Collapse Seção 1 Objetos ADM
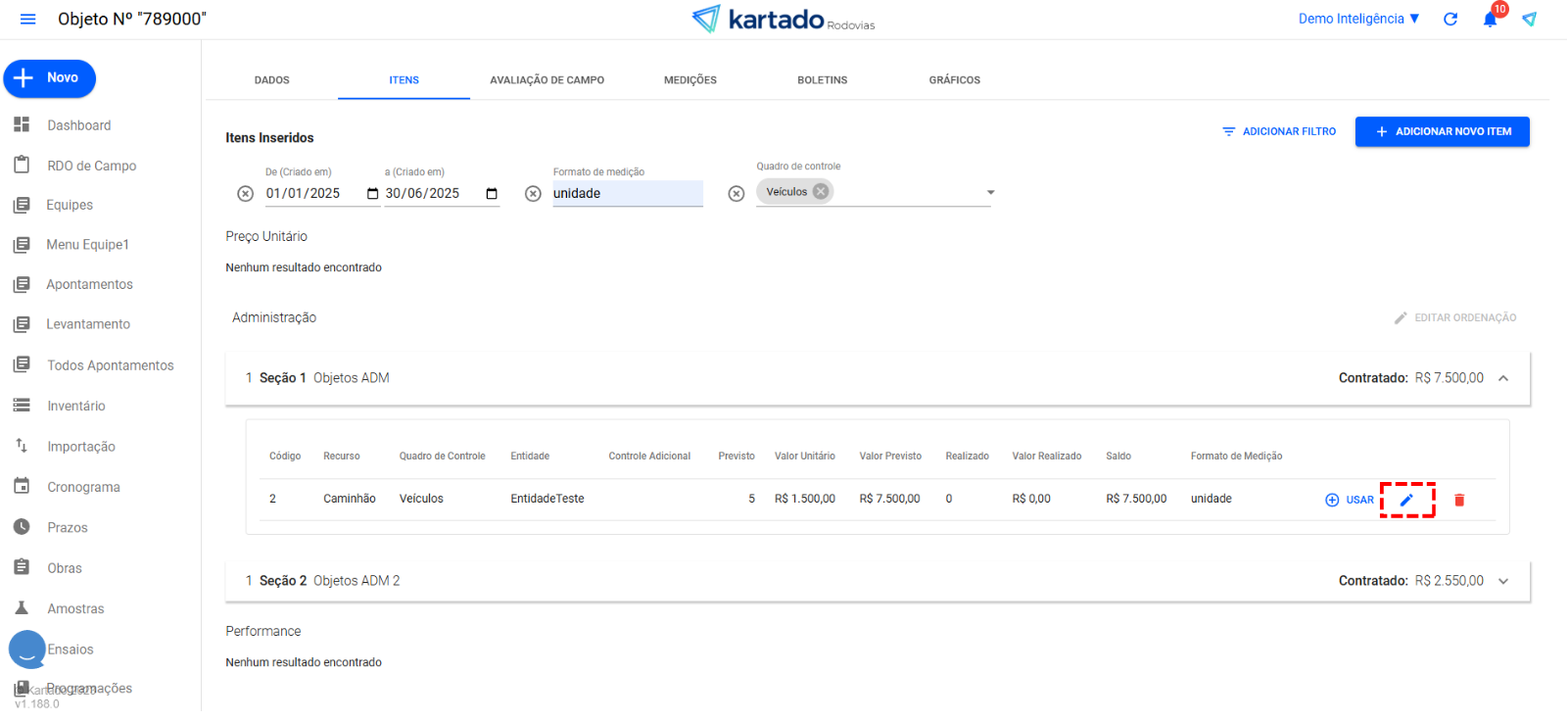1568x722 pixels. point(1503,378)
